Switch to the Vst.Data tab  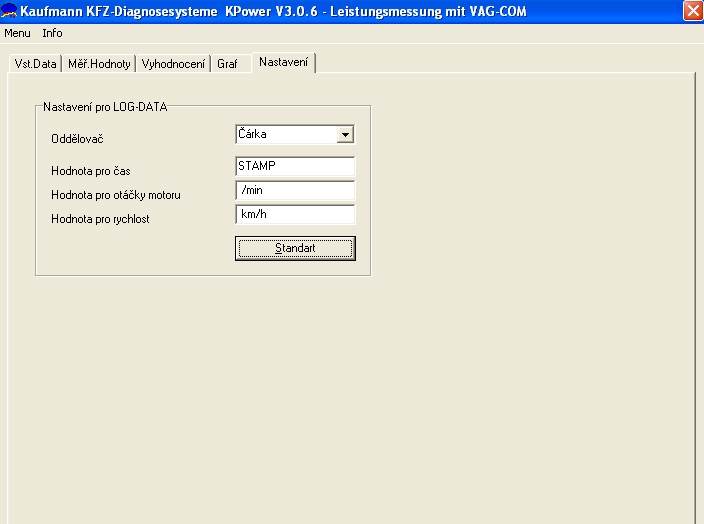[x=35, y=64]
